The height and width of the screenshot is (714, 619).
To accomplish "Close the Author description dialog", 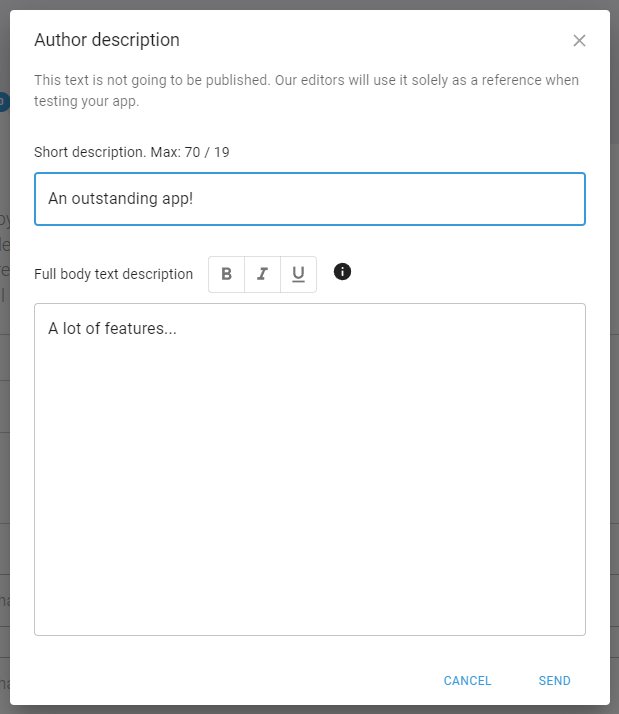I will point(579,41).
